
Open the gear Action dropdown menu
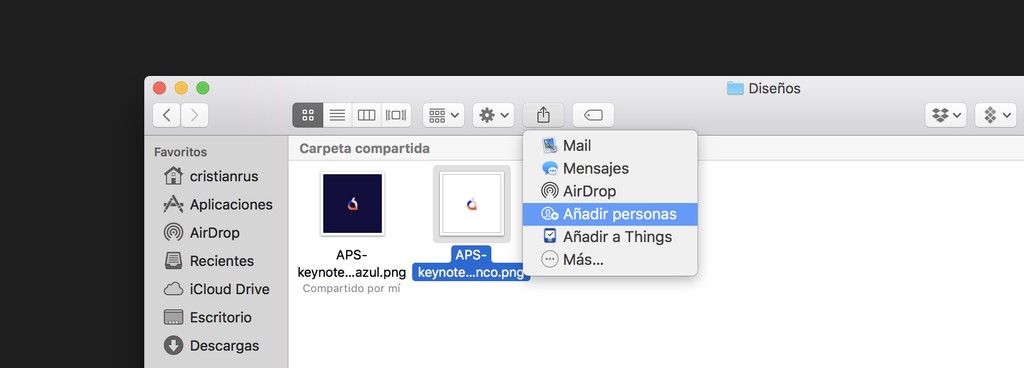tap(494, 115)
